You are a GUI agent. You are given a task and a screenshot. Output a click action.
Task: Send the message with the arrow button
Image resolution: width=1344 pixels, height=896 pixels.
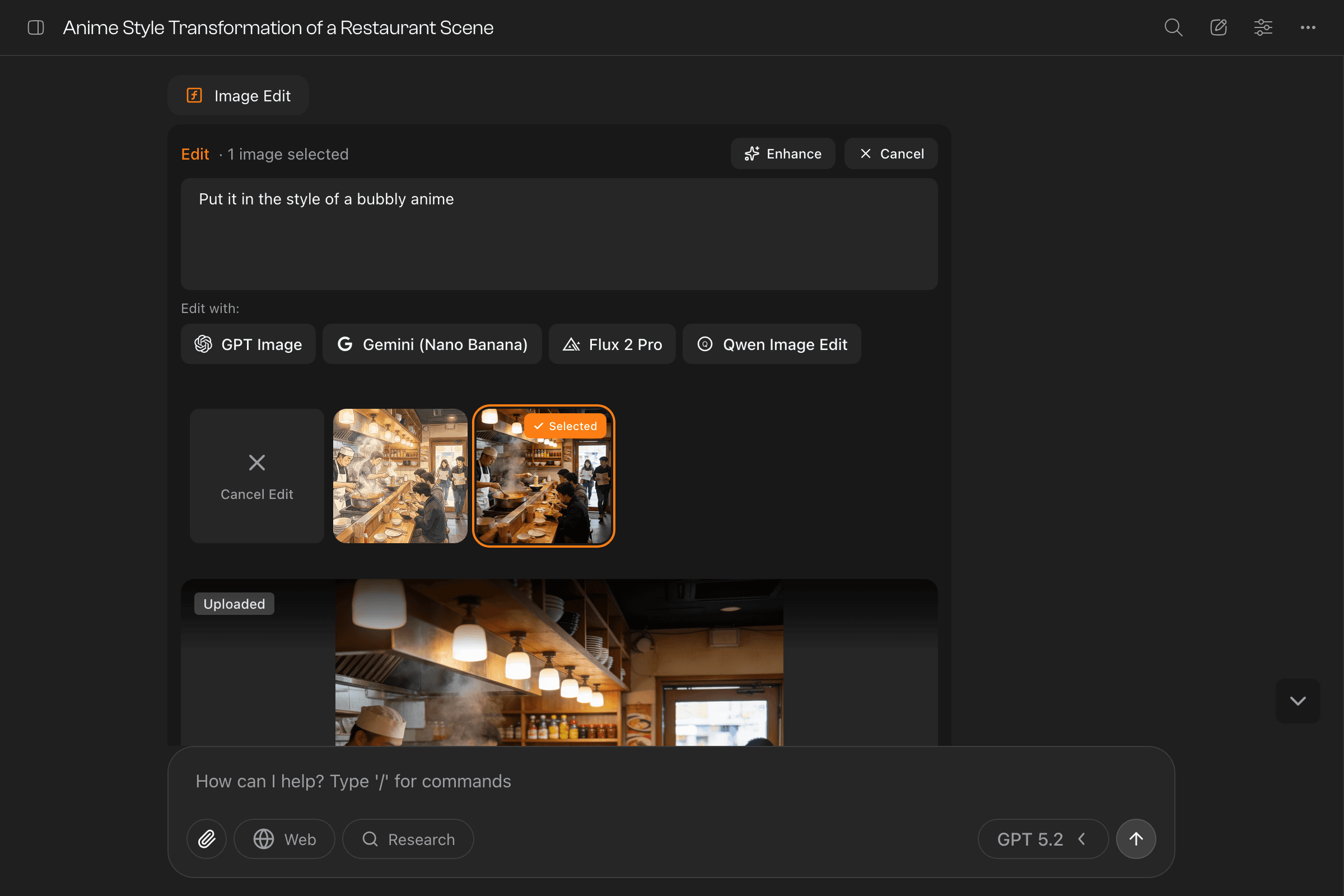[1136, 838]
